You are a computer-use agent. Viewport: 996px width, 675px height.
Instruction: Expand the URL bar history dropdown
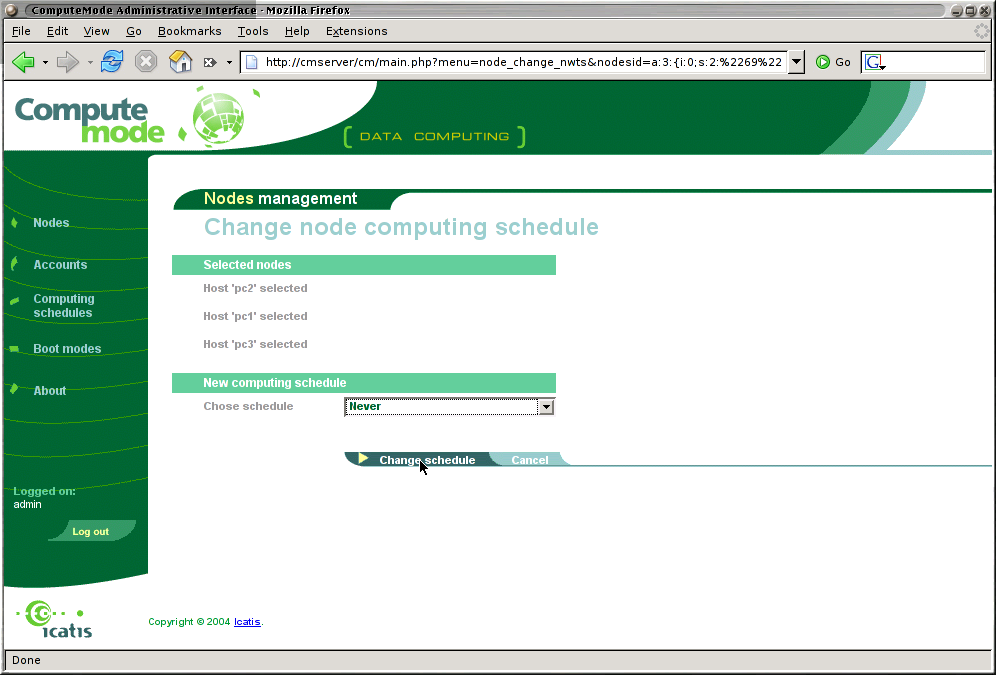pos(796,62)
